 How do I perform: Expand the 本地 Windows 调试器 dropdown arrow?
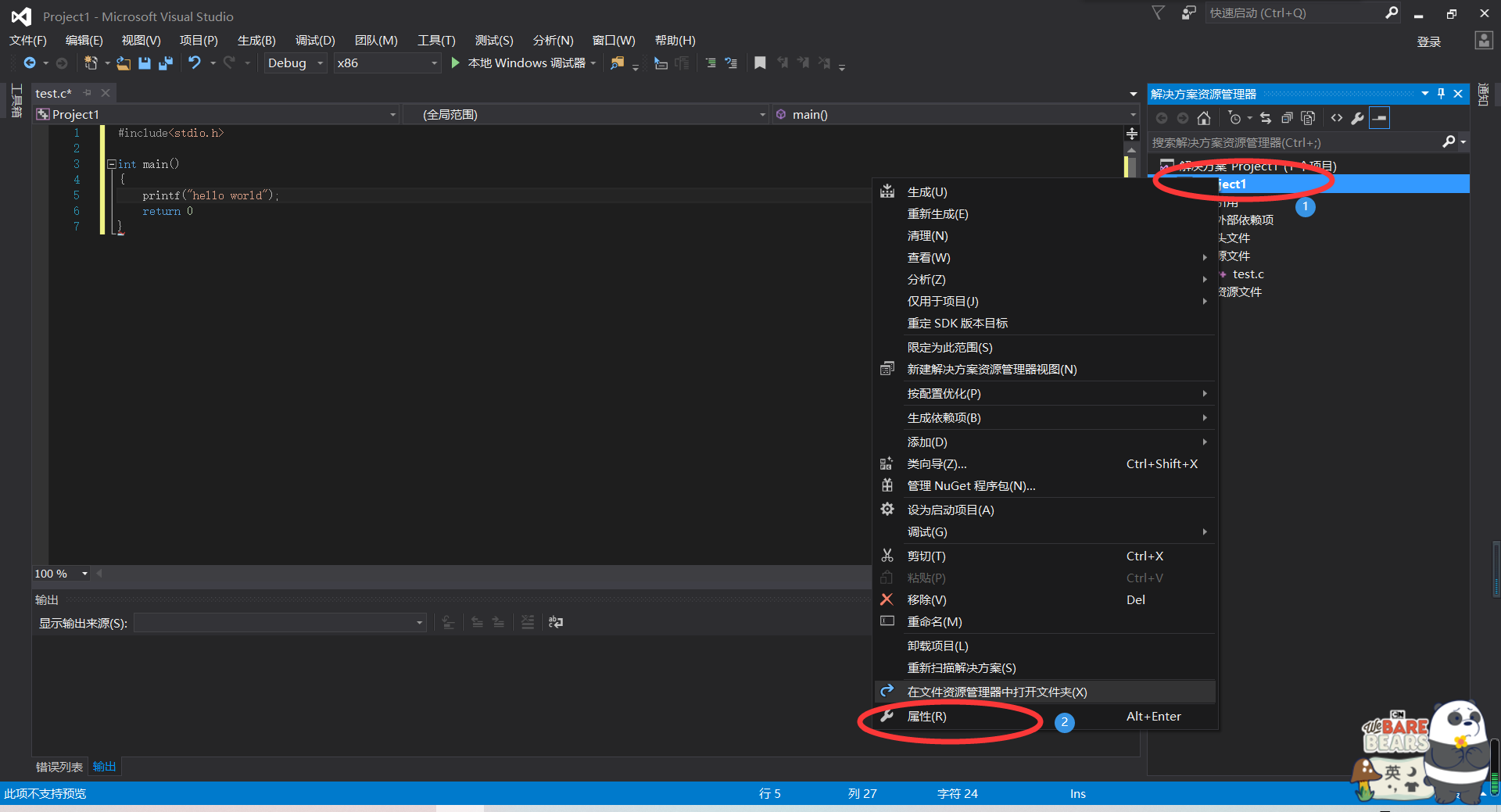tap(593, 63)
